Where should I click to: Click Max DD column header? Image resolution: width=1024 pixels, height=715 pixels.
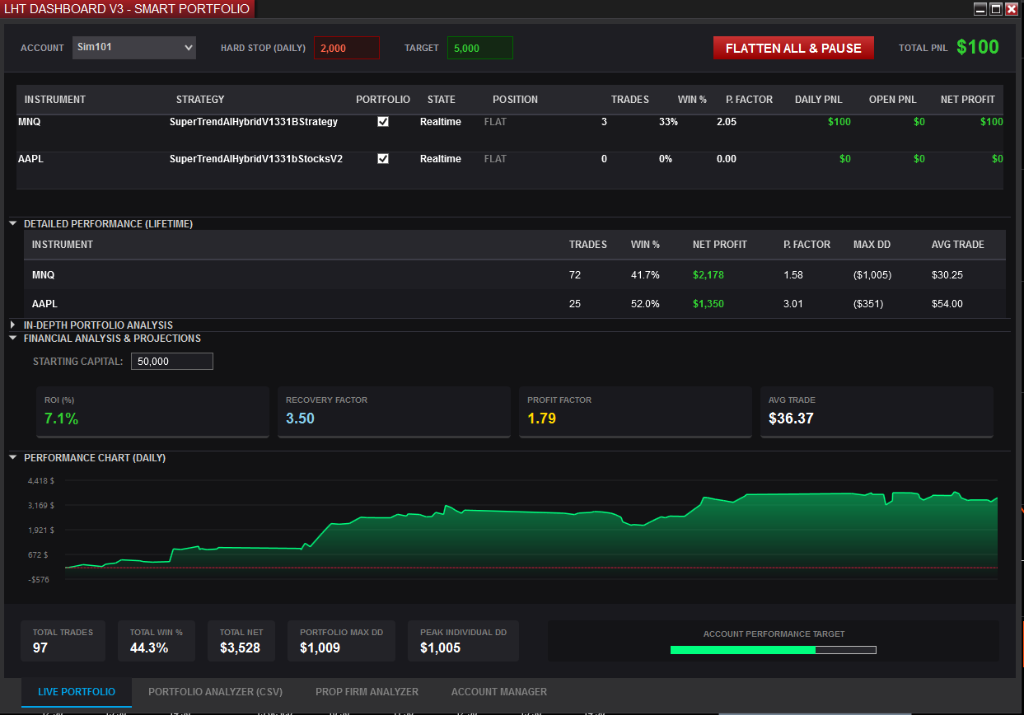tap(872, 244)
